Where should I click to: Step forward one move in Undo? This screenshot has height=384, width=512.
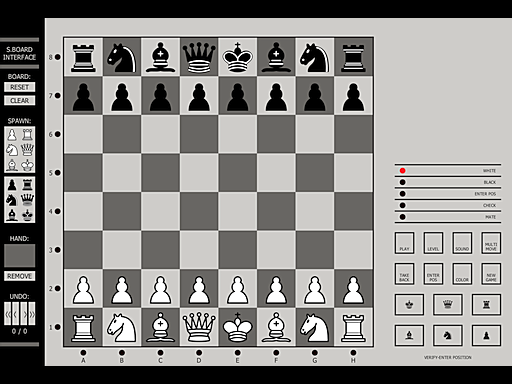click(x=24, y=314)
